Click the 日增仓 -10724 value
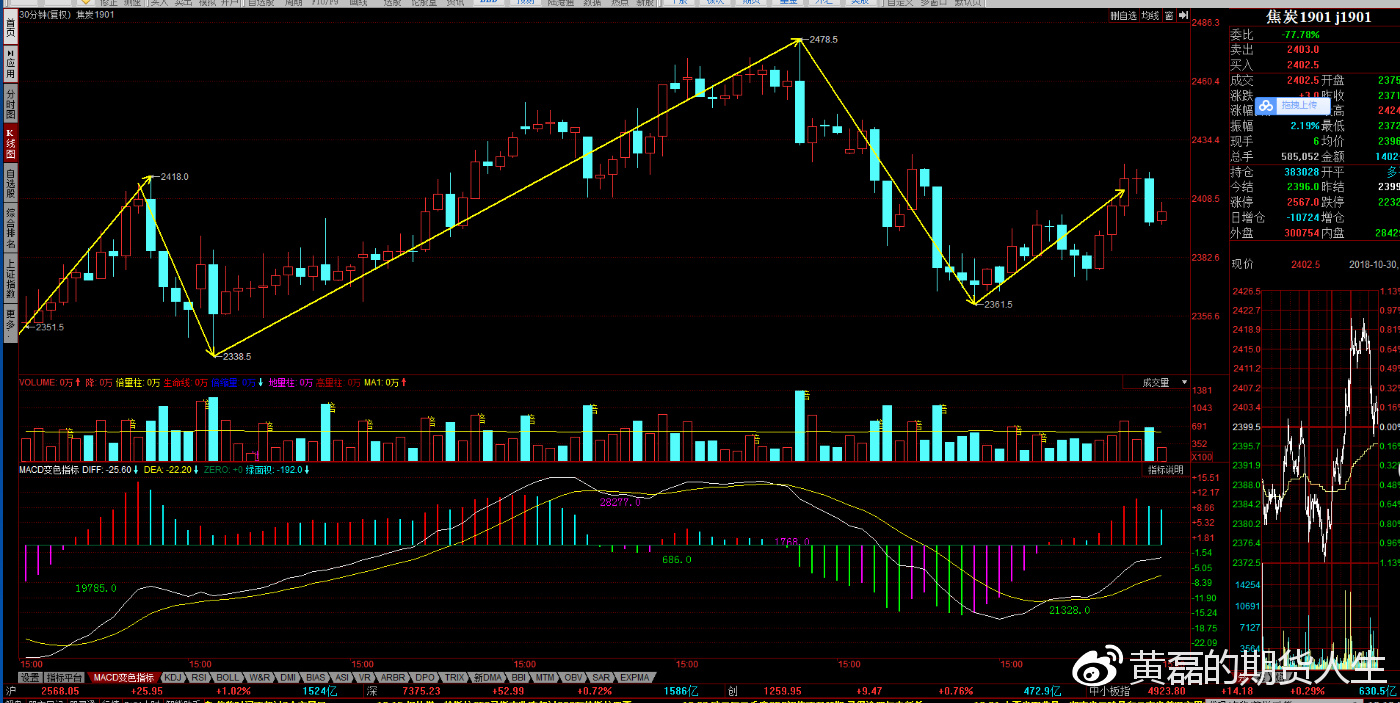Screen dimensions: 1400x703 [1302, 217]
